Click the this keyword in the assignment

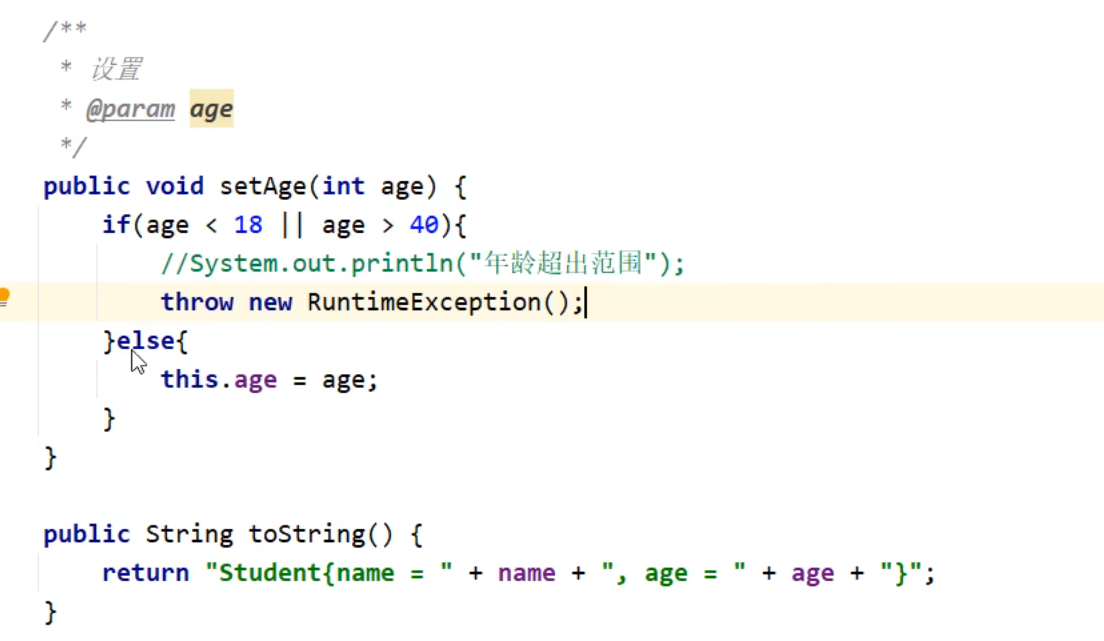click(x=189, y=380)
